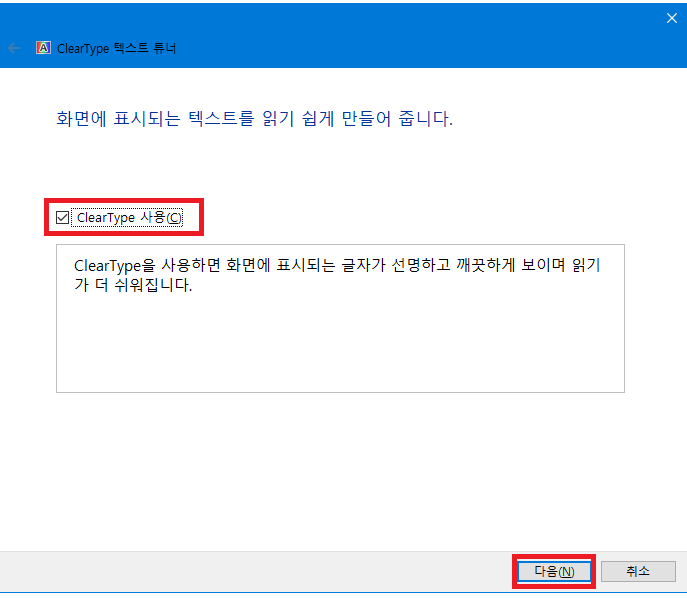Go back using the back arrow

coord(14,48)
